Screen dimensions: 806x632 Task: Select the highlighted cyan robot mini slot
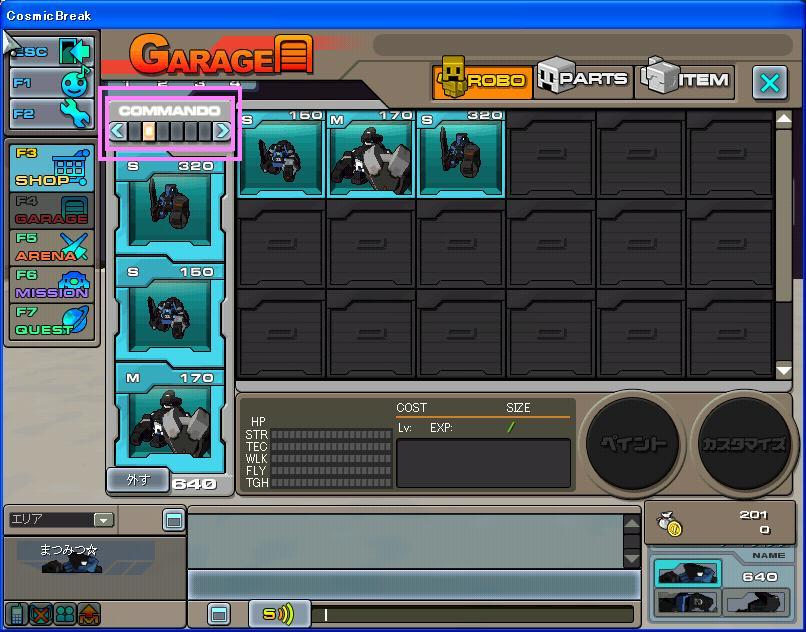pos(687,573)
